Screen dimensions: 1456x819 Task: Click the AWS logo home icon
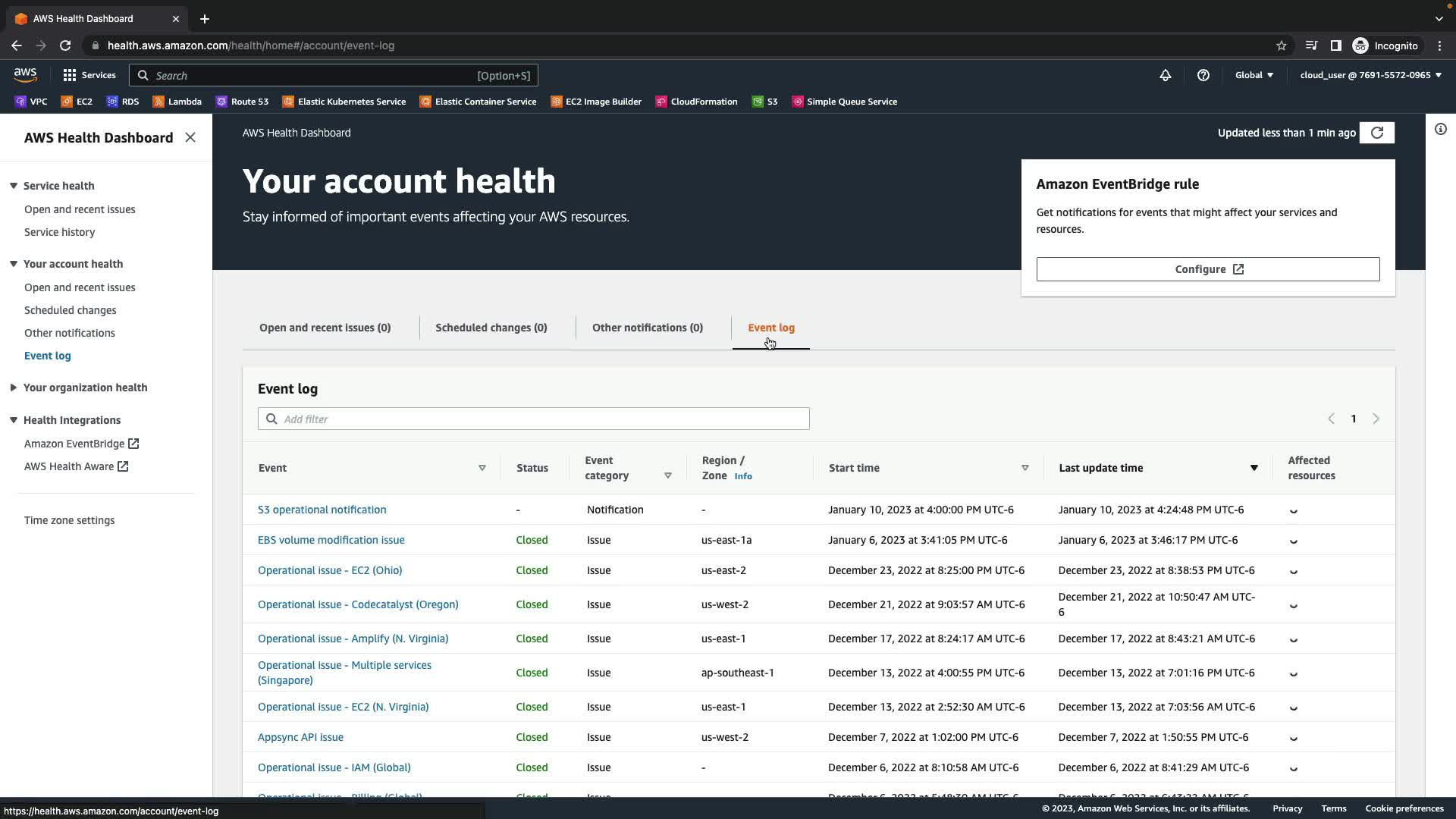(x=25, y=74)
